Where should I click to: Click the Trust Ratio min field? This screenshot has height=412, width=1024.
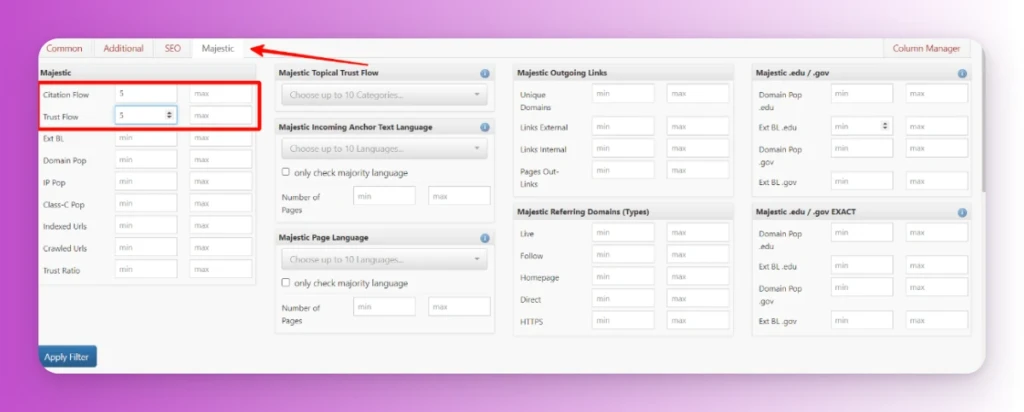click(x=146, y=269)
